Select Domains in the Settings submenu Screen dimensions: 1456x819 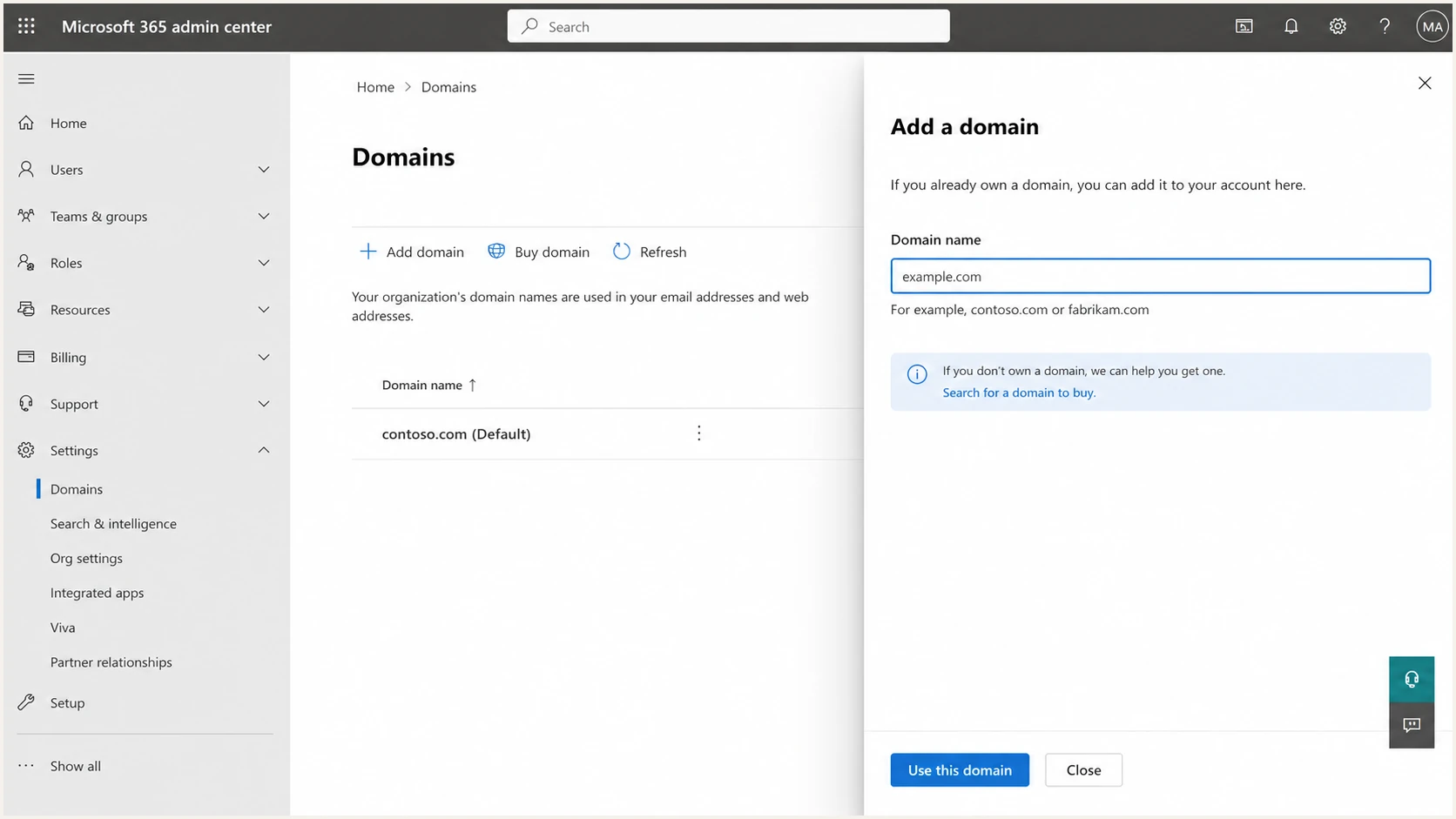[x=77, y=489]
